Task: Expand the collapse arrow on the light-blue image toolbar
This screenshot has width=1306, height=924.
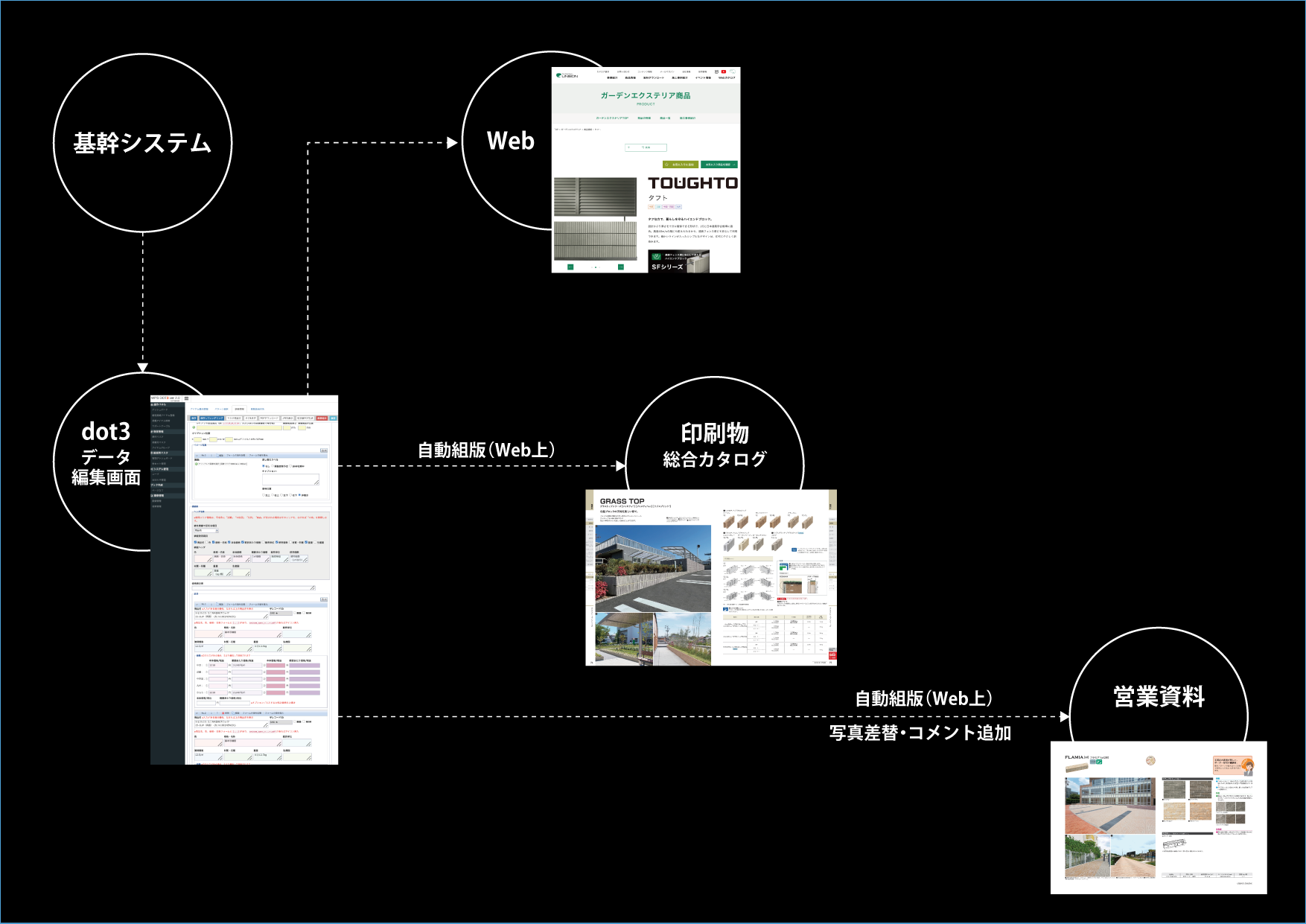Action: pos(197,456)
